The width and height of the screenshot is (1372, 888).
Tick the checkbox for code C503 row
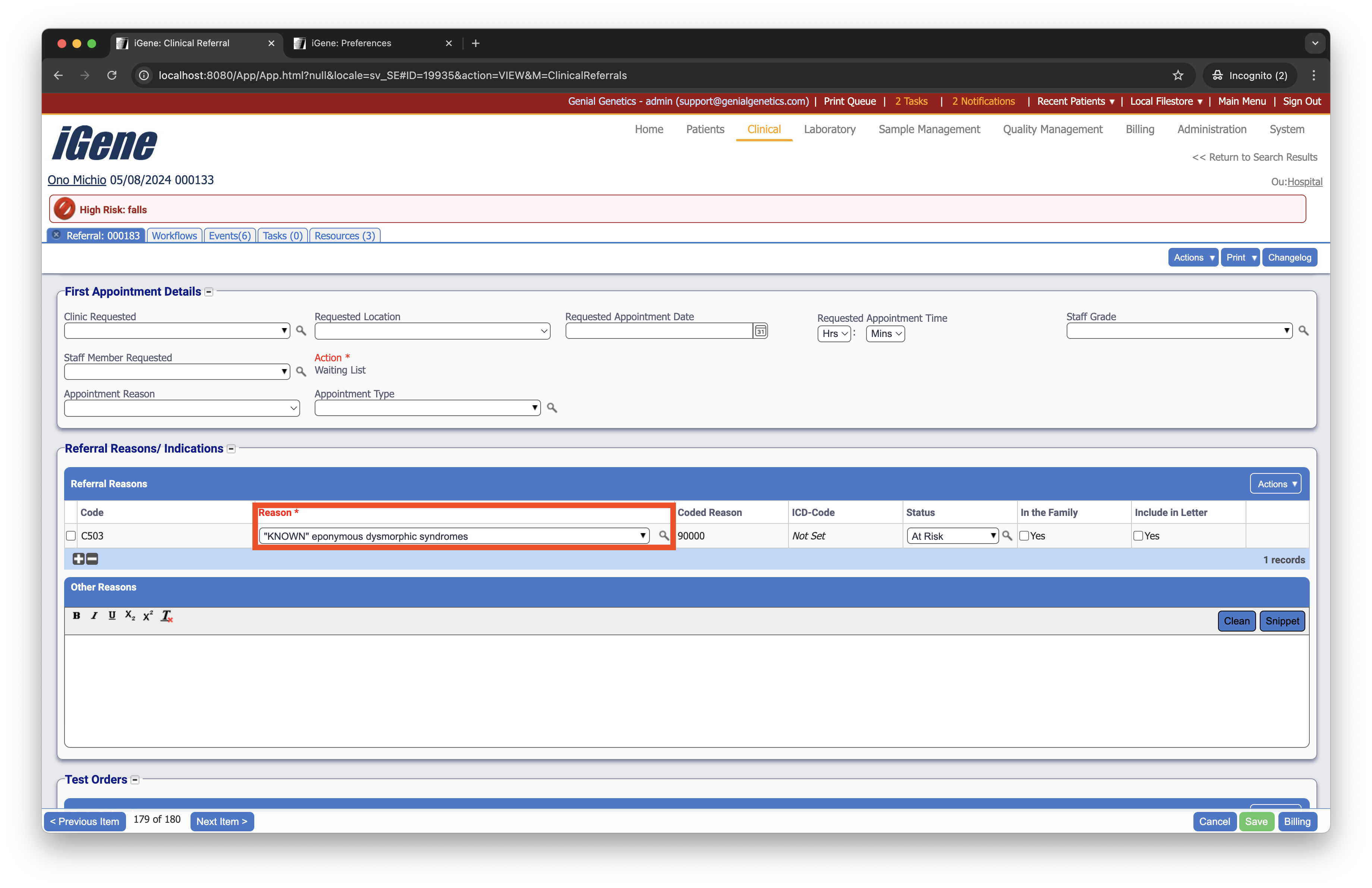(x=71, y=536)
